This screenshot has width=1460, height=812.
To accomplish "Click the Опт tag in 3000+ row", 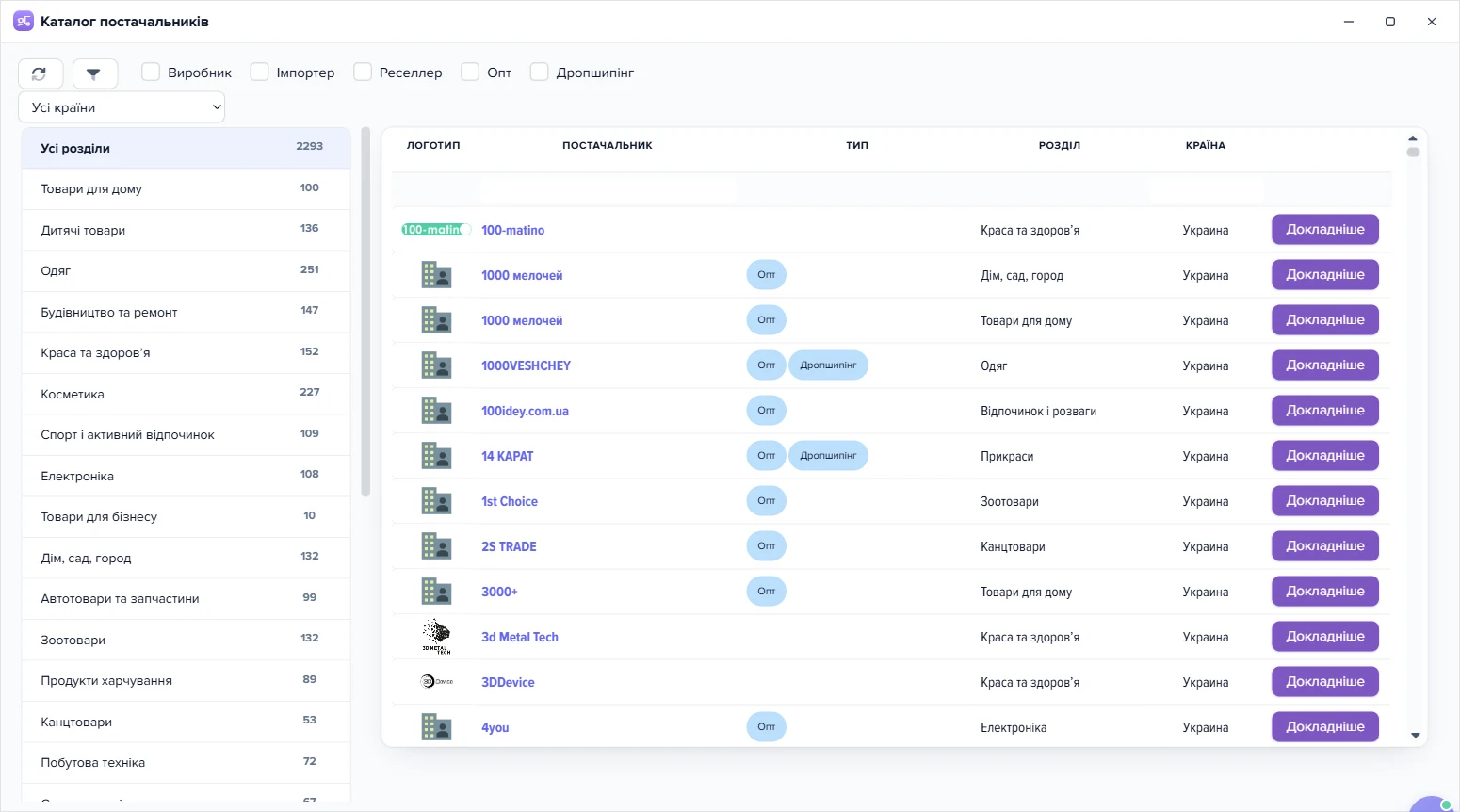I will 767,592.
